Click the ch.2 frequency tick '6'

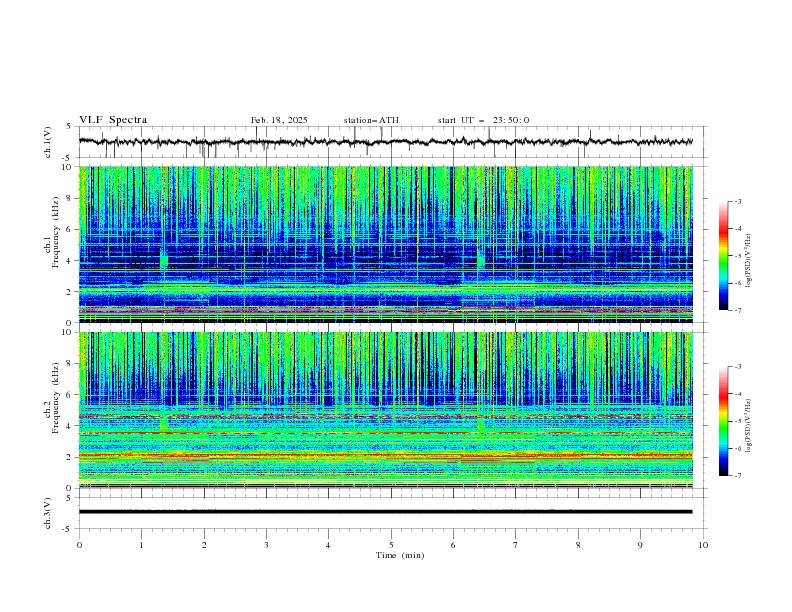pos(69,395)
